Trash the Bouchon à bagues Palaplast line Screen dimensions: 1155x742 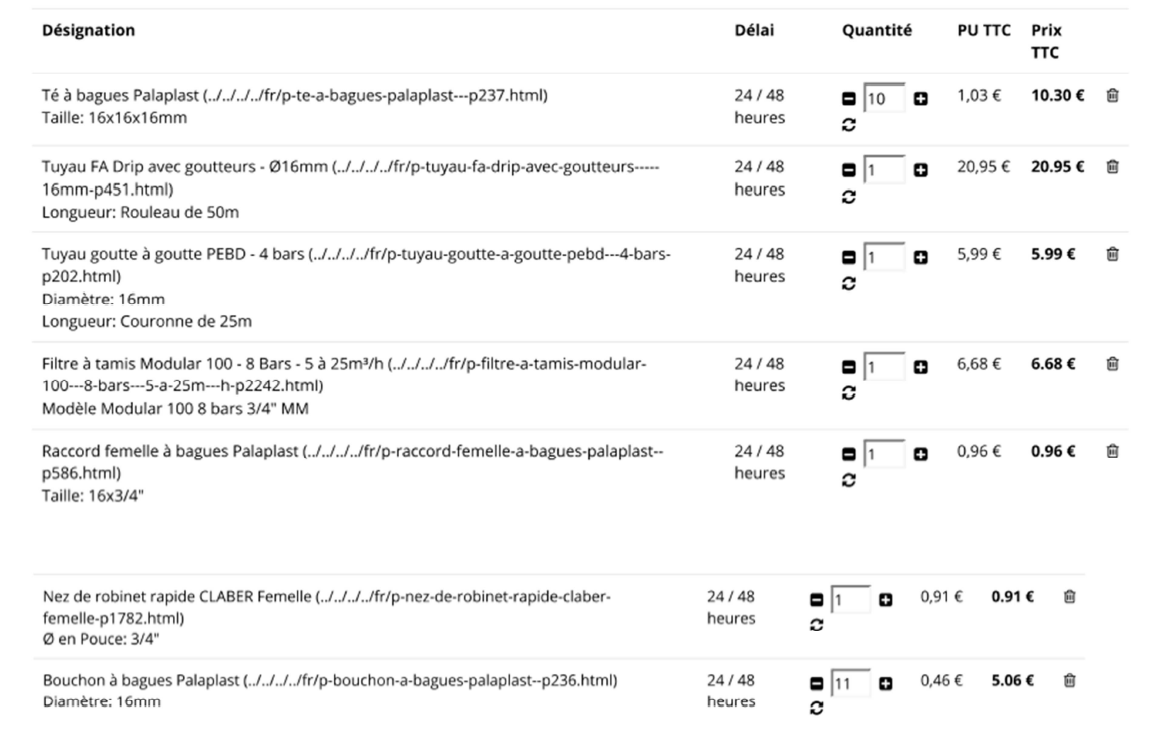pos(1069,681)
